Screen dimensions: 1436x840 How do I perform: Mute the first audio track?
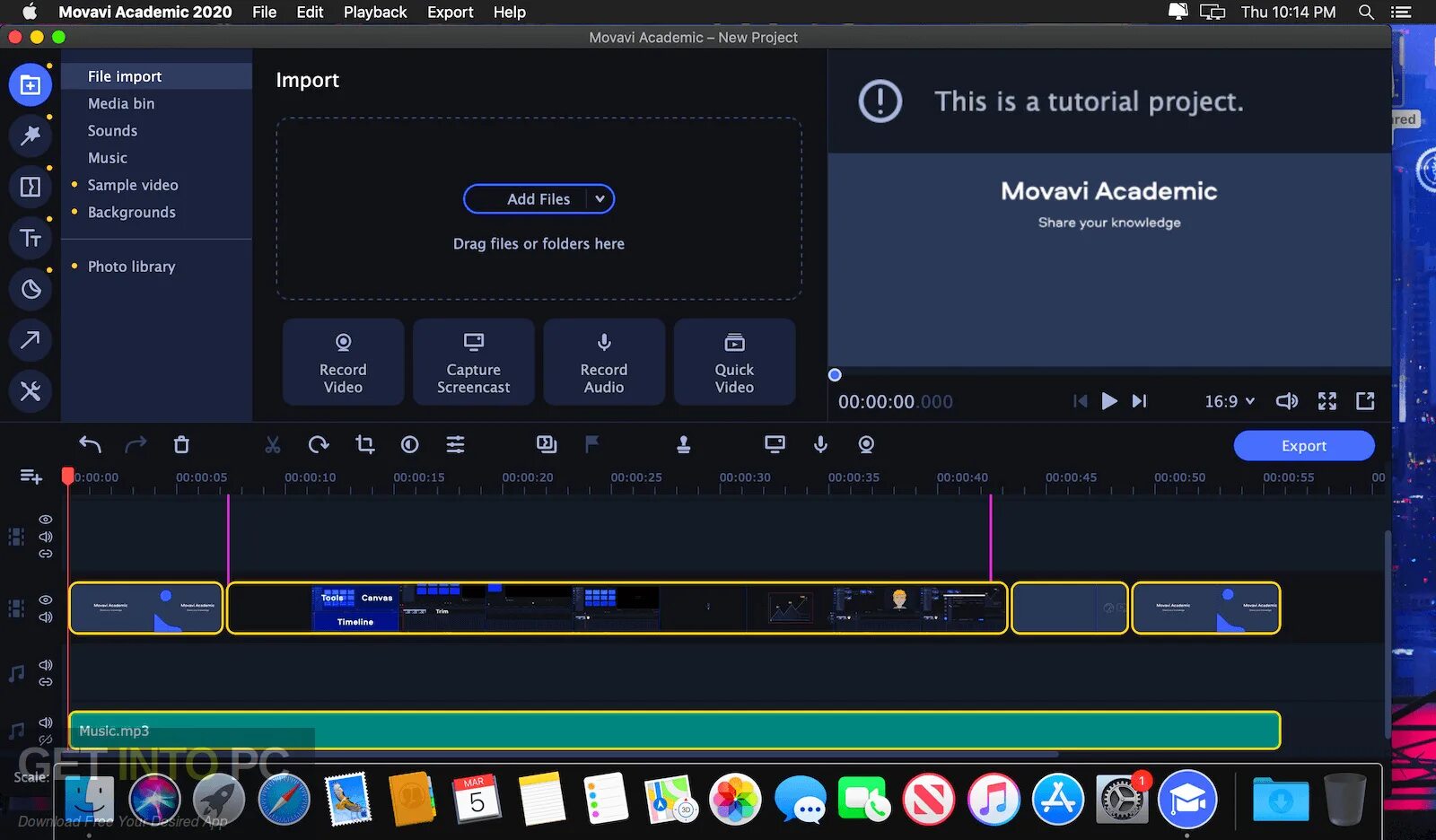(x=46, y=665)
